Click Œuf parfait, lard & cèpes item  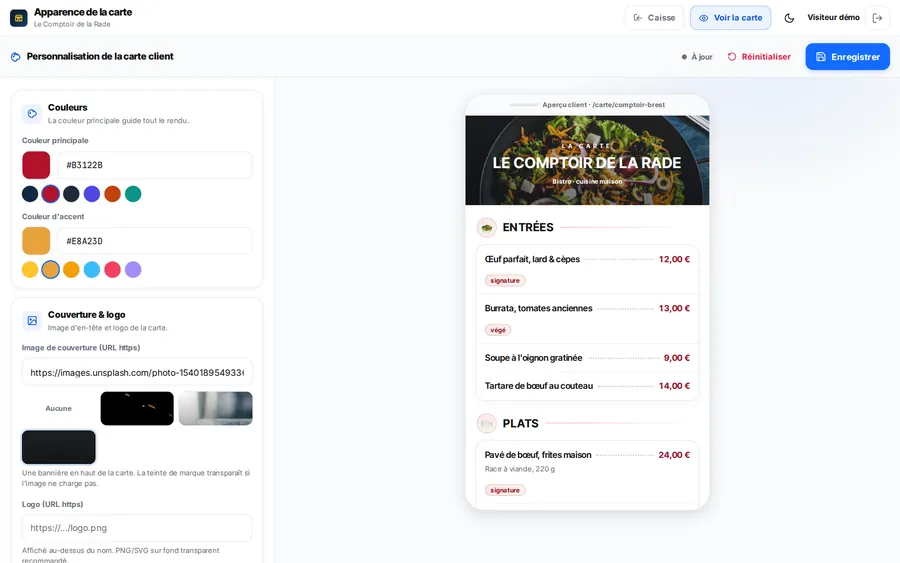pyautogui.click(x=587, y=270)
